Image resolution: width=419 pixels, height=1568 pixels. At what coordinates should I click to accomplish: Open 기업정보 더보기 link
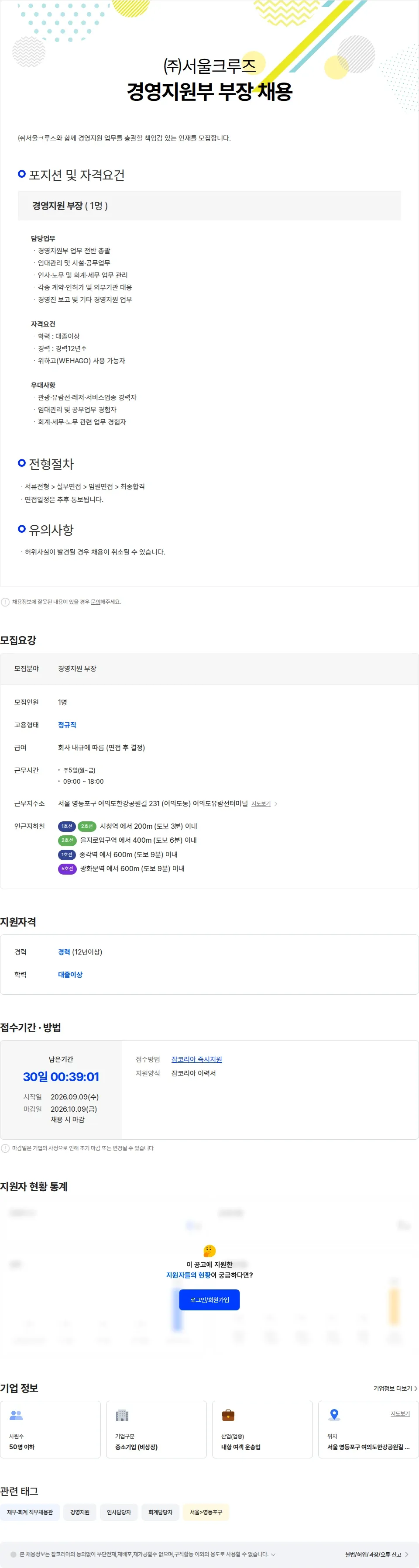pyautogui.click(x=395, y=1388)
